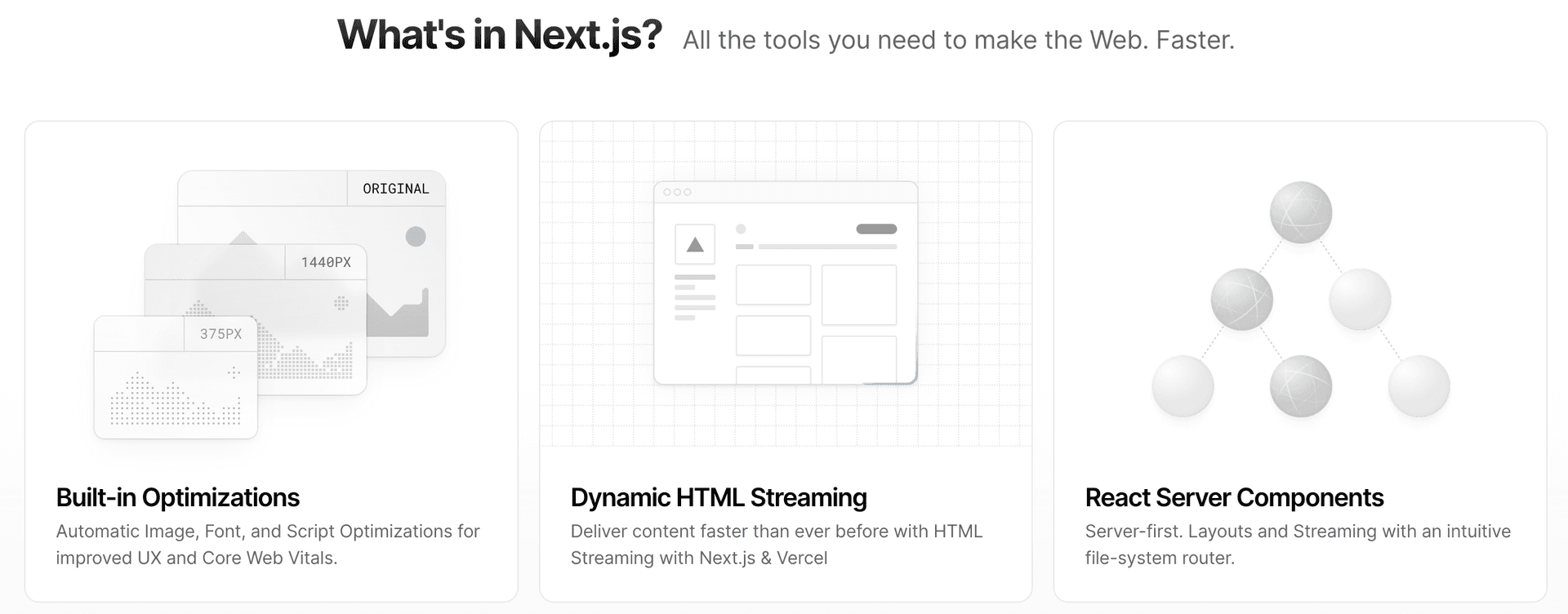
Task: Click the three window dots in browser mockup
Action: (x=677, y=192)
